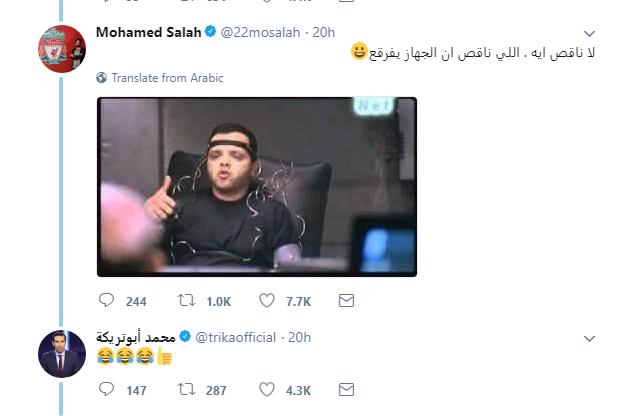Reply to Mohamed Salah's tweet
Viewport: 634px width, 416px height.
[106, 299]
